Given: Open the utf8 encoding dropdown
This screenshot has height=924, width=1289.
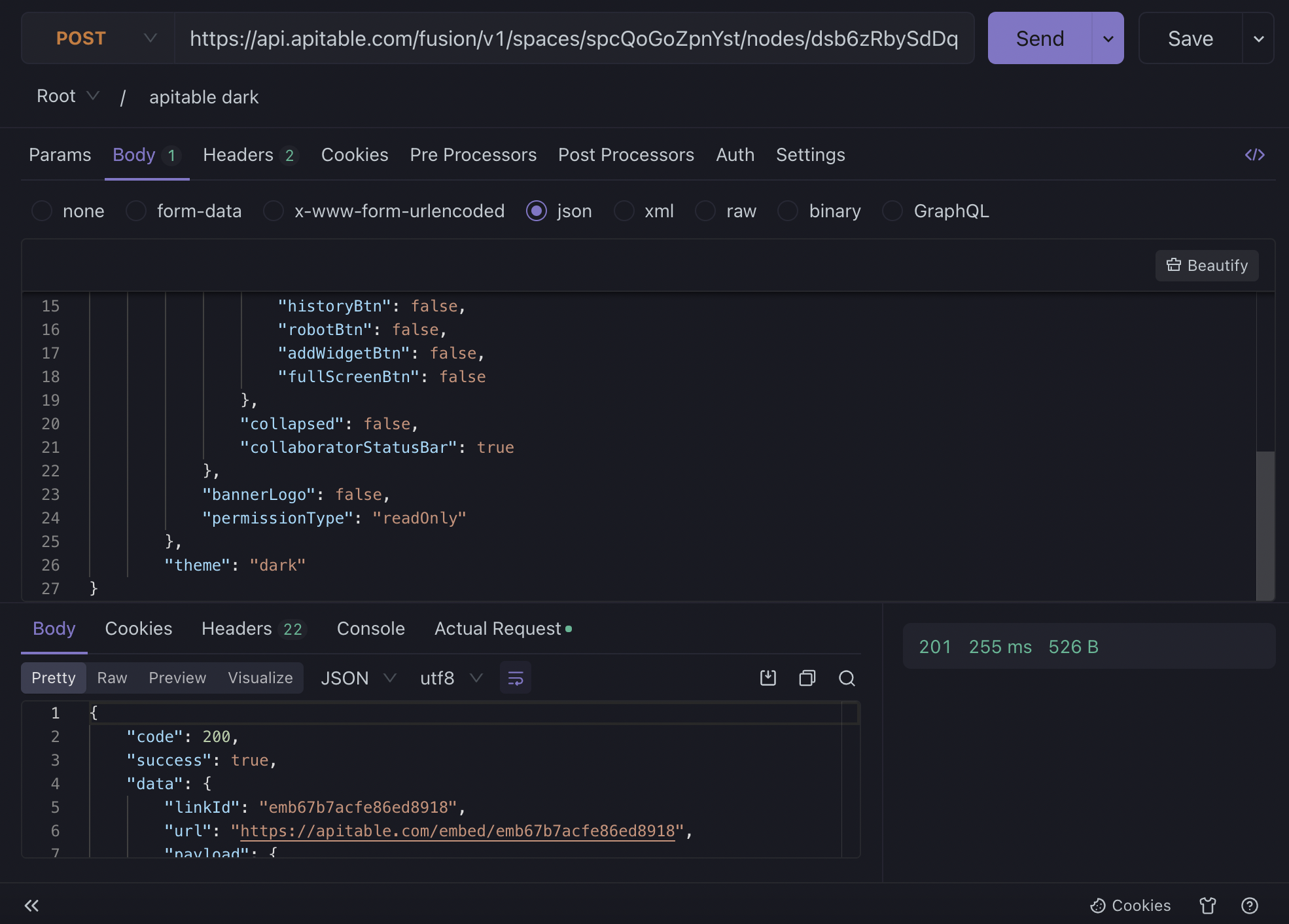Looking at the screenshot, I should click(x=451, y=678).
